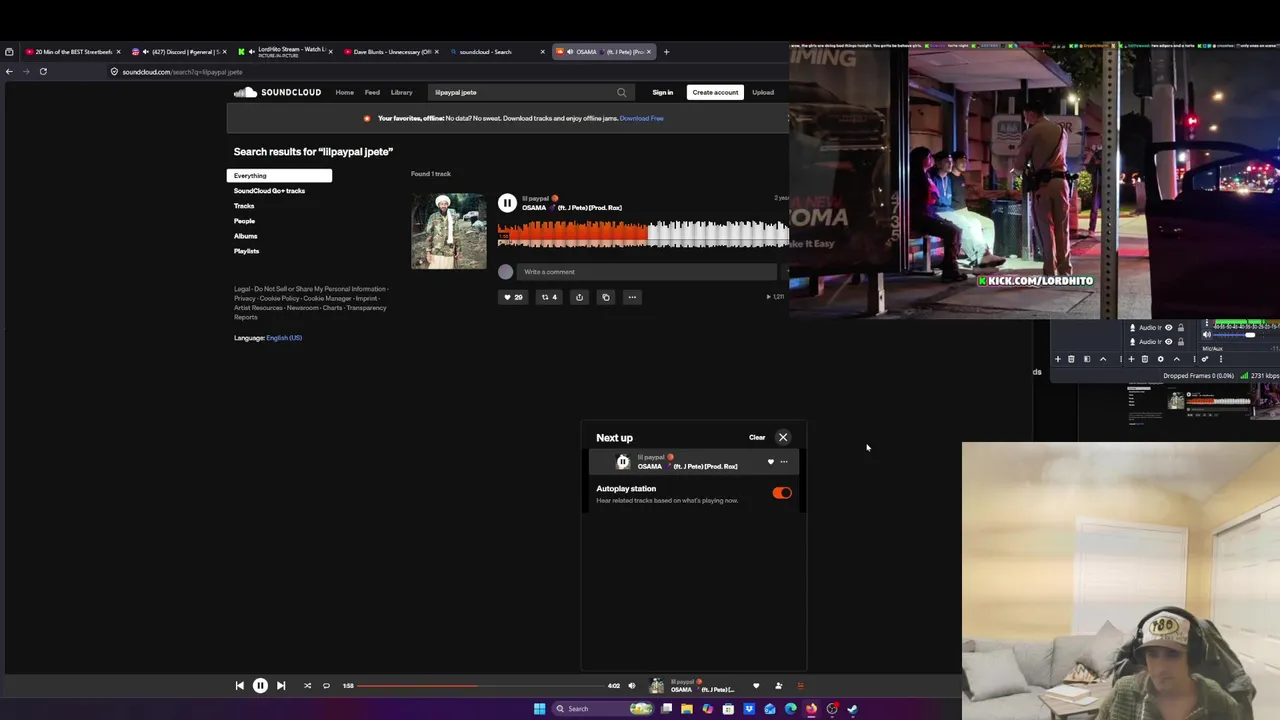Click the SoundCloud logo

(277, 92)
